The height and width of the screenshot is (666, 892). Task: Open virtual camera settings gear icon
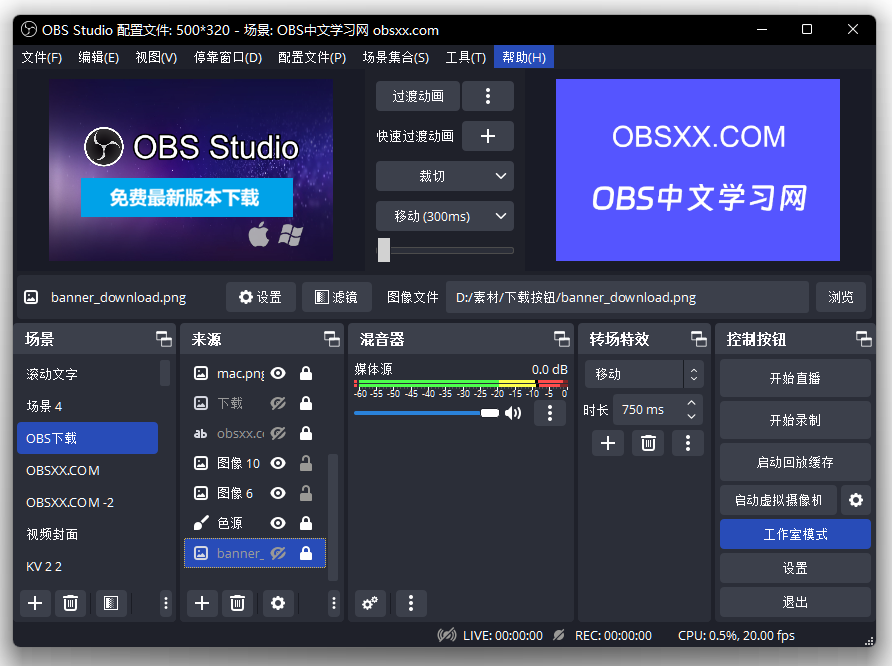click(855, 500)
